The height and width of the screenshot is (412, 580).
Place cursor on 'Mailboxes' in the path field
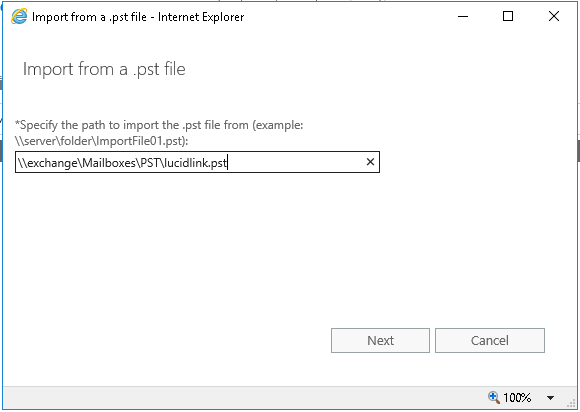pos(109,163)
